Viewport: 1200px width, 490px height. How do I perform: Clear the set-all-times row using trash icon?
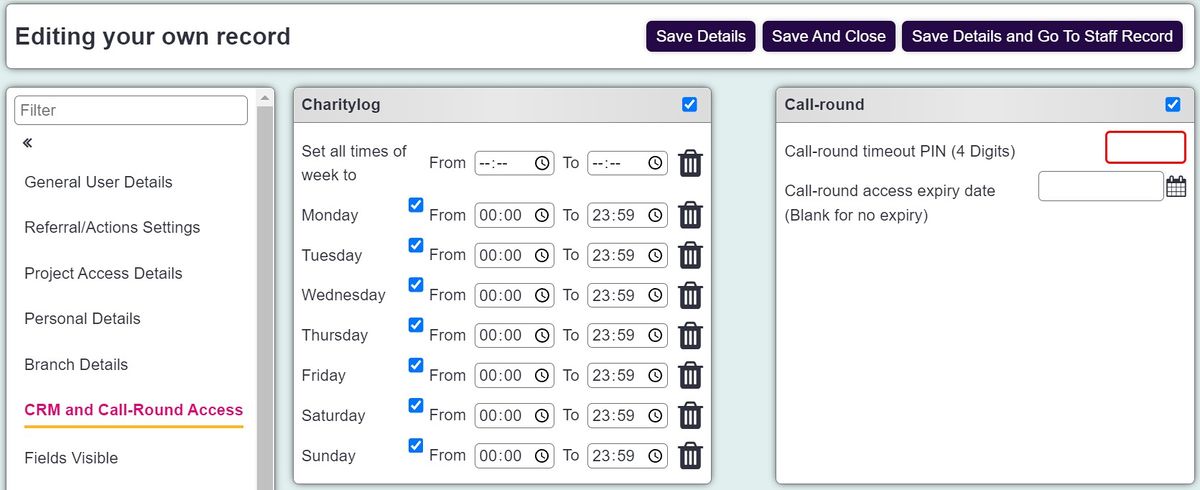click(x=690, y=163)
